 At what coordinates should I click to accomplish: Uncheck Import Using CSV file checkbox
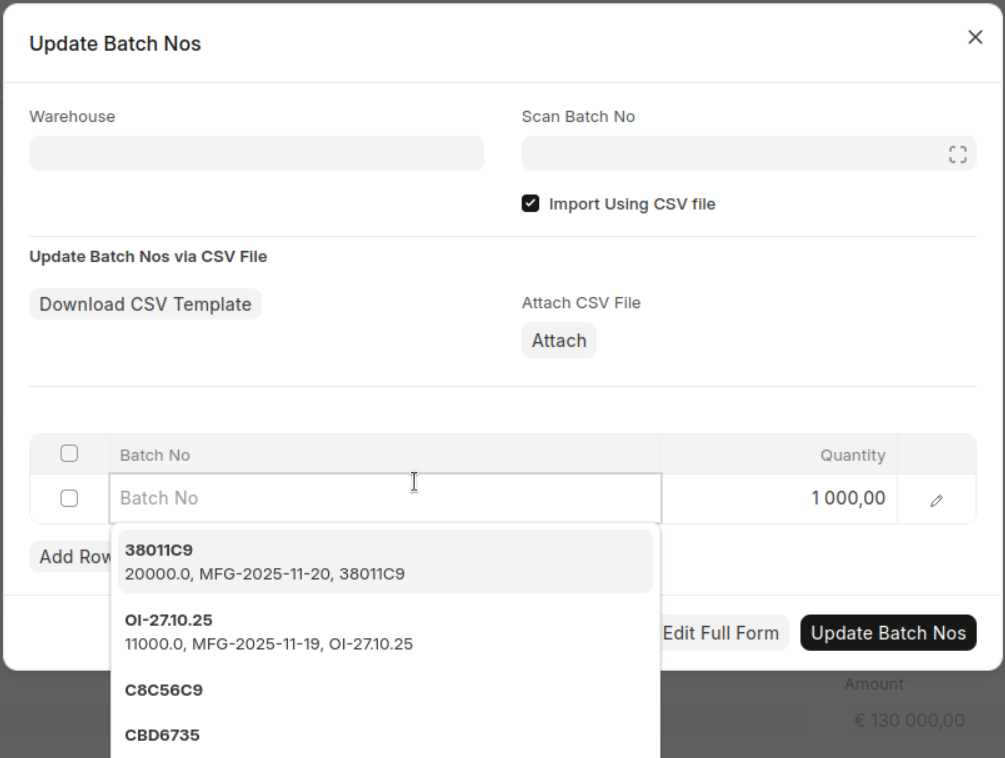click(531, 204)
